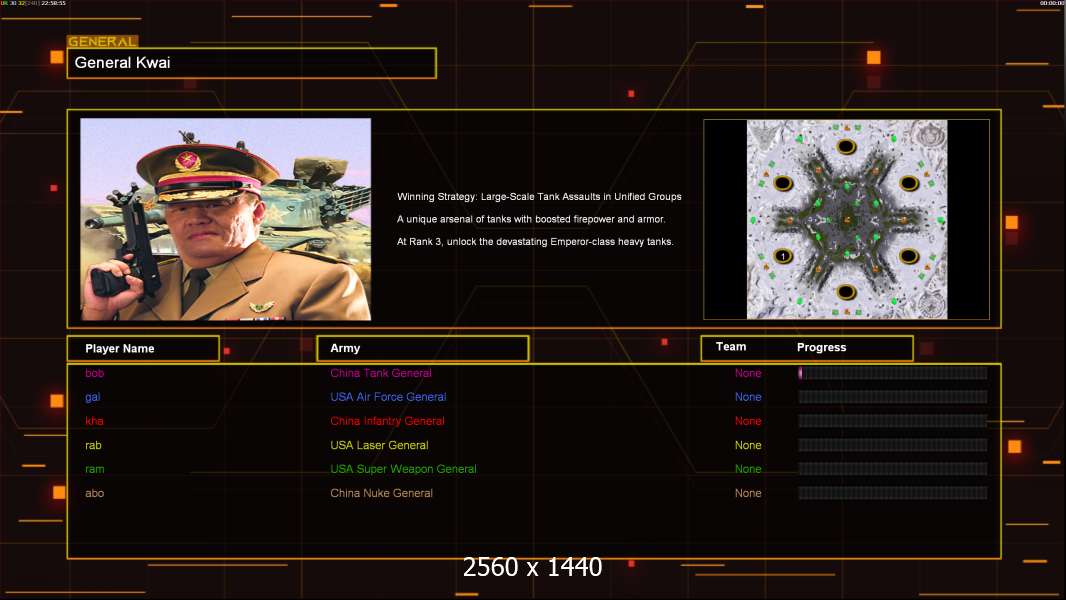The width and height of the screenshot is (1066, 600).
Task: Click rab's team value None
Action: coord(748,445)
